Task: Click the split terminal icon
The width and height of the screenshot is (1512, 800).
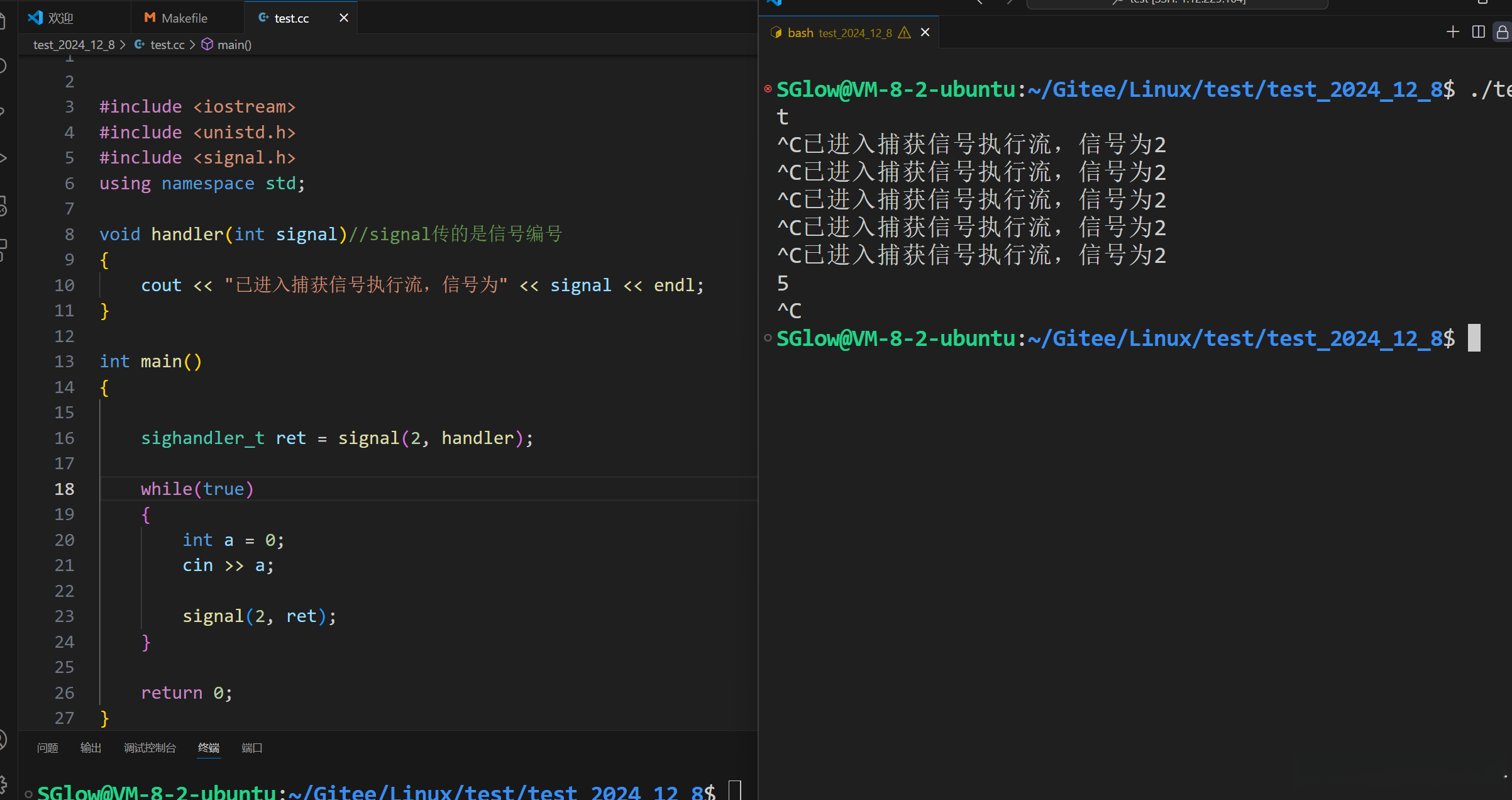Action: [x=1478, y=32]
